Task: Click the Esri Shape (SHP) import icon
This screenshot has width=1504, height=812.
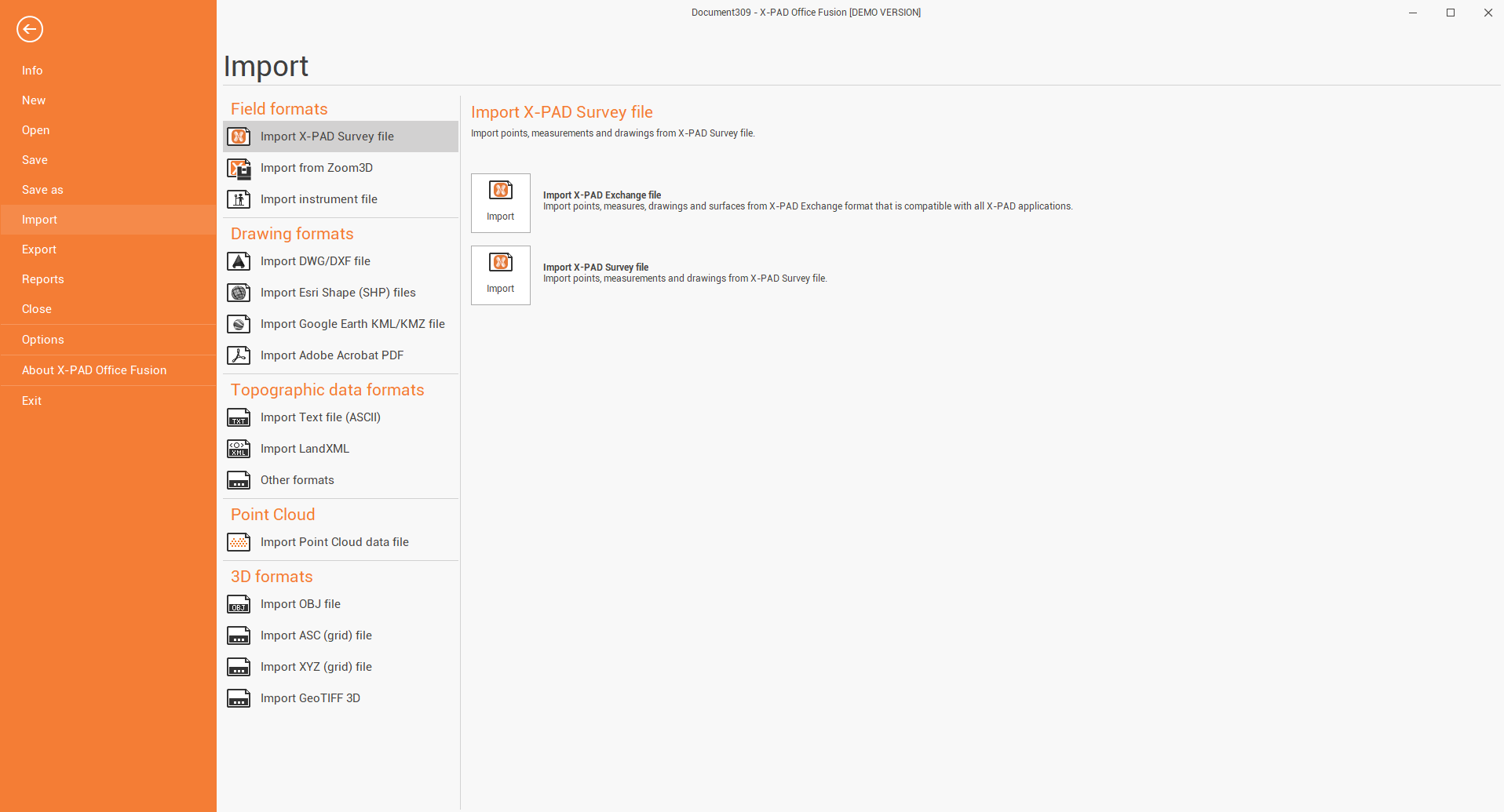Action: [x=239, y=293]
